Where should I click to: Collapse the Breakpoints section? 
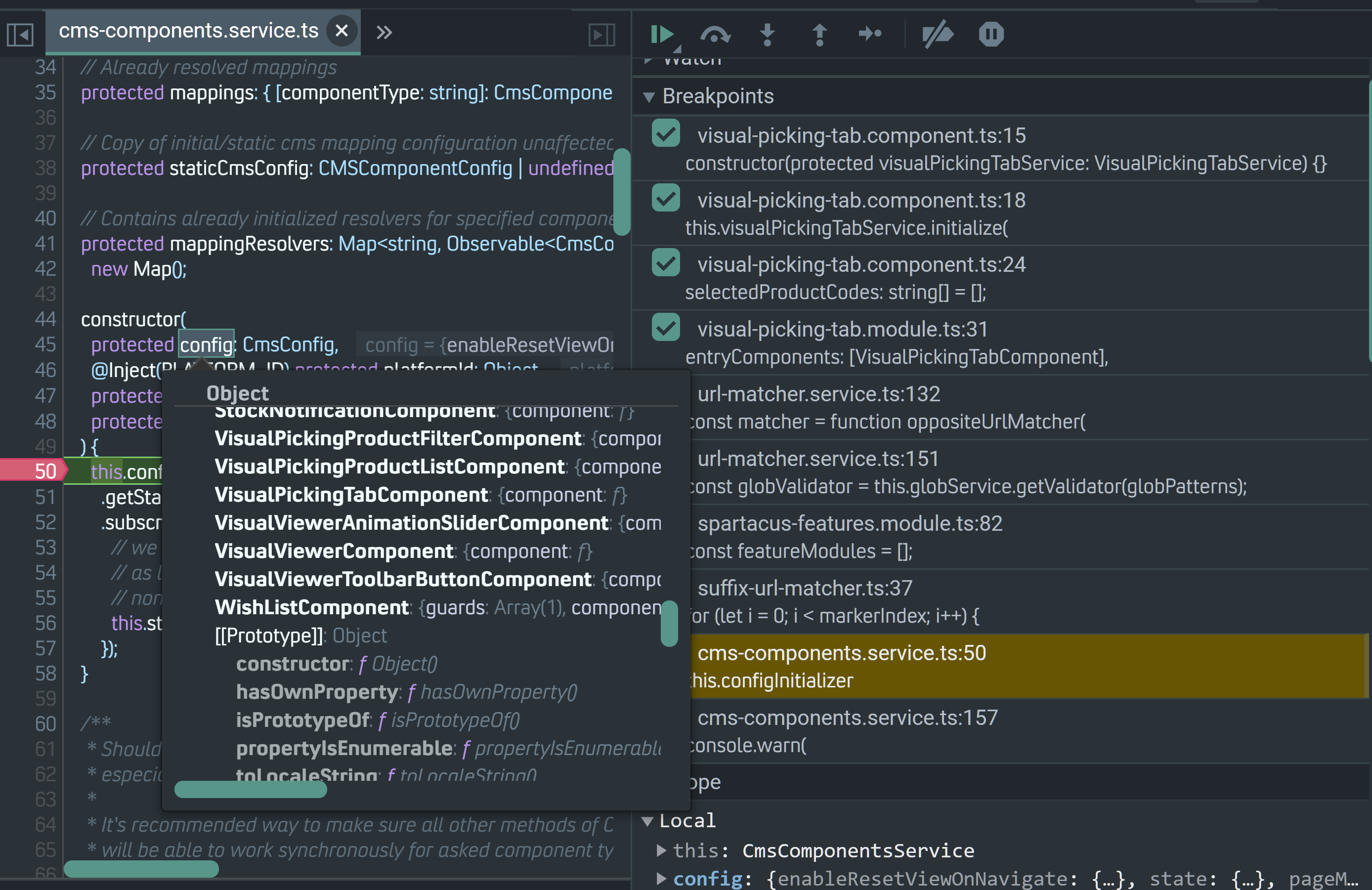click(x=649, y=96)
